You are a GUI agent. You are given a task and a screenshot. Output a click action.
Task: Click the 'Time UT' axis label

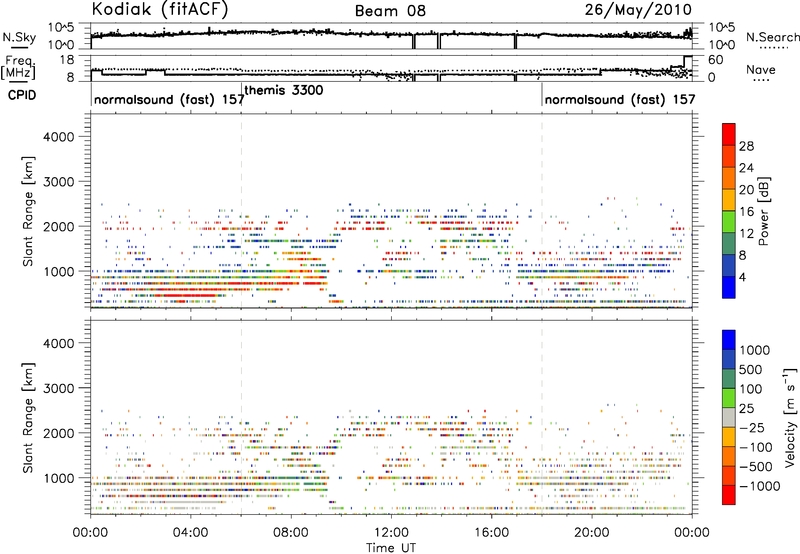click(x=391, y=548)
